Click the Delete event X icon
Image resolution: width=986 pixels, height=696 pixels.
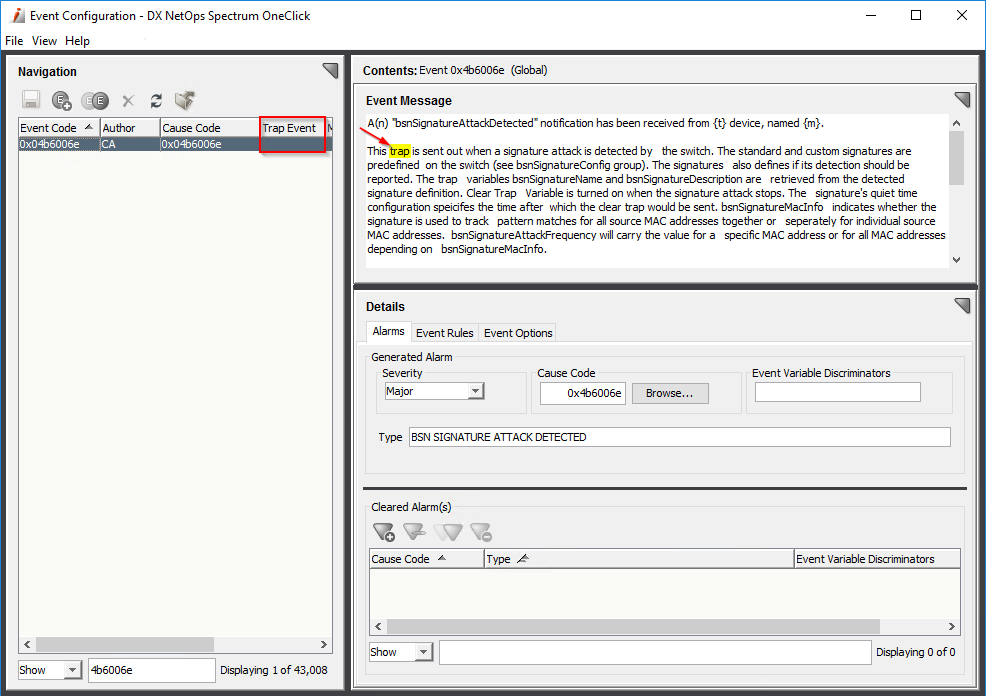[x=128, y=100]
